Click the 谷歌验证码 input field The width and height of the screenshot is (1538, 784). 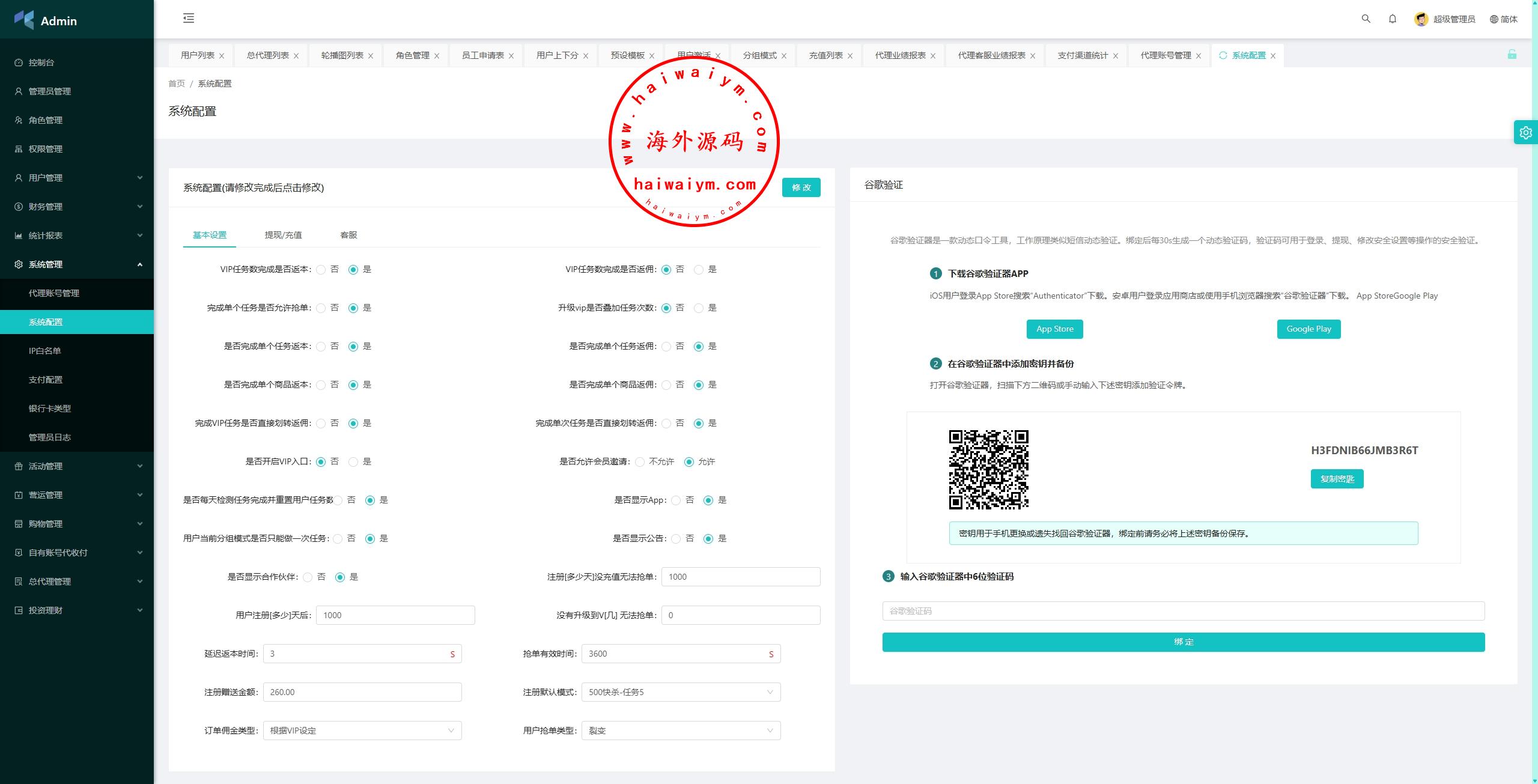pos(1183,611)
